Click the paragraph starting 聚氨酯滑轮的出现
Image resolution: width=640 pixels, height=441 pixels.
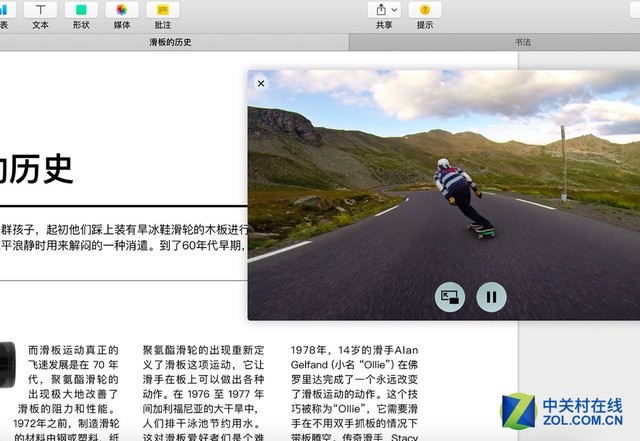(203, 394)
